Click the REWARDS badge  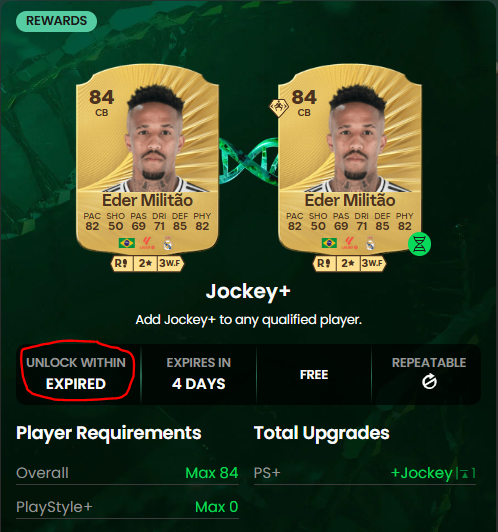pyautogui.click(x=56, y=21)
